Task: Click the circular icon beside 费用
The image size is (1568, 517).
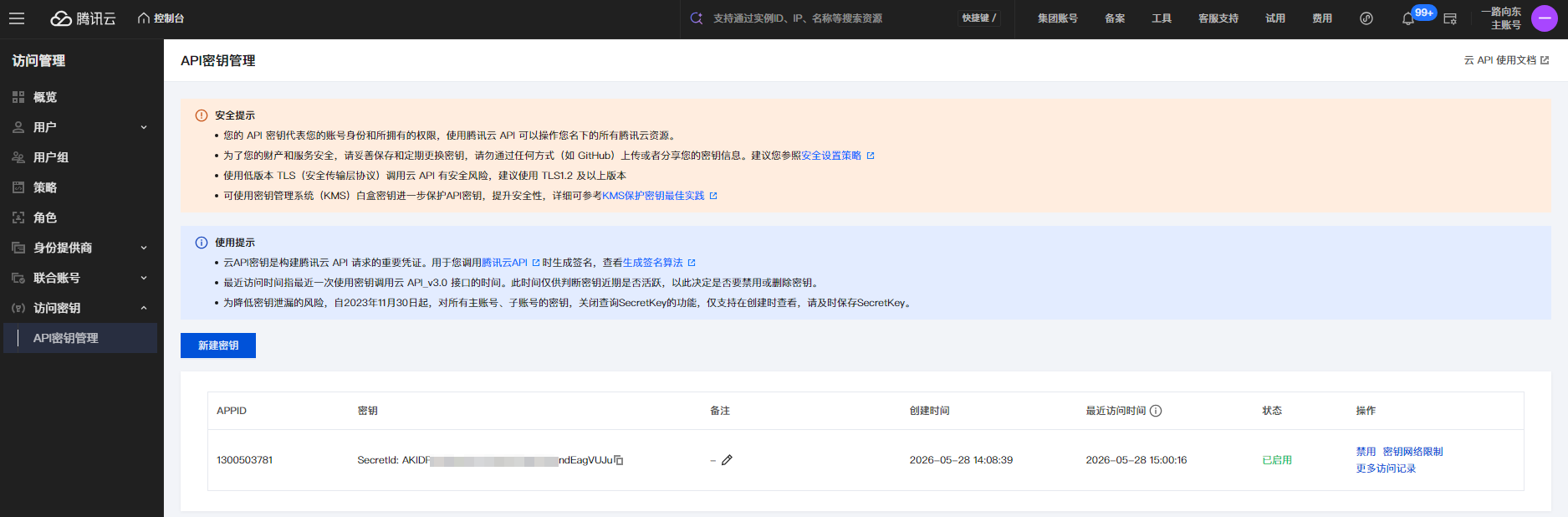Action: [x=1366, y=18]
